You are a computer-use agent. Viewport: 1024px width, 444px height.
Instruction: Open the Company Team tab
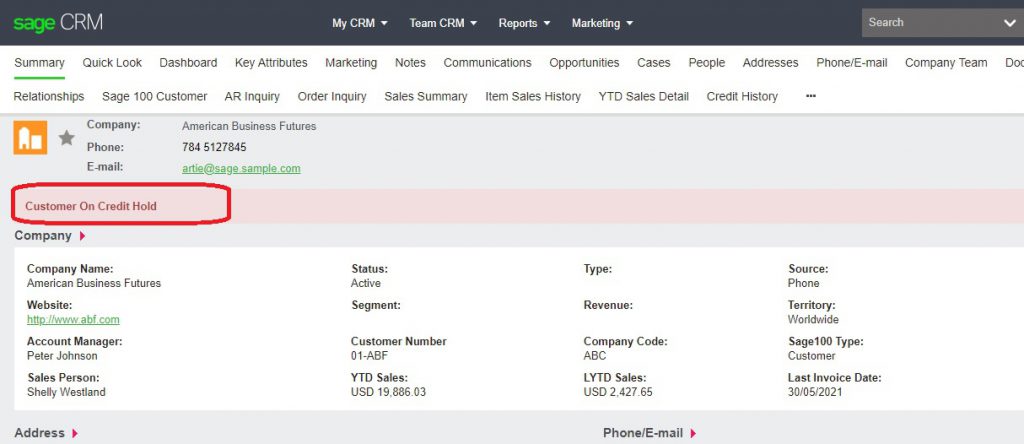click(946, 63)
